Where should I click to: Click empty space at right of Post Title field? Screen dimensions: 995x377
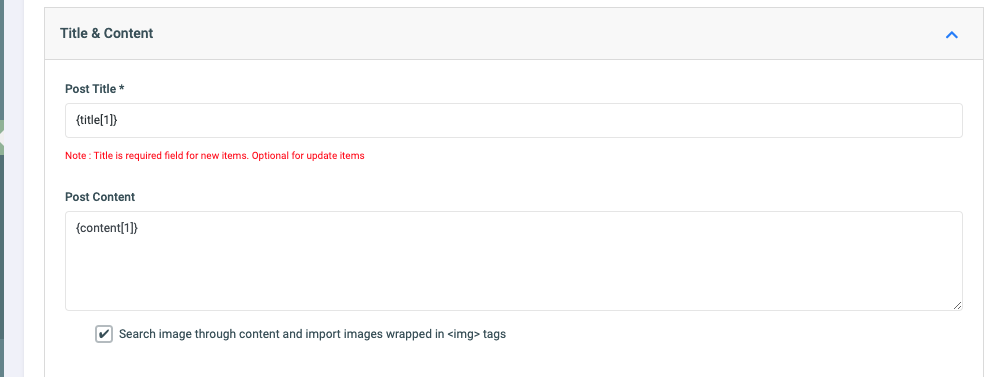point(825,121)
